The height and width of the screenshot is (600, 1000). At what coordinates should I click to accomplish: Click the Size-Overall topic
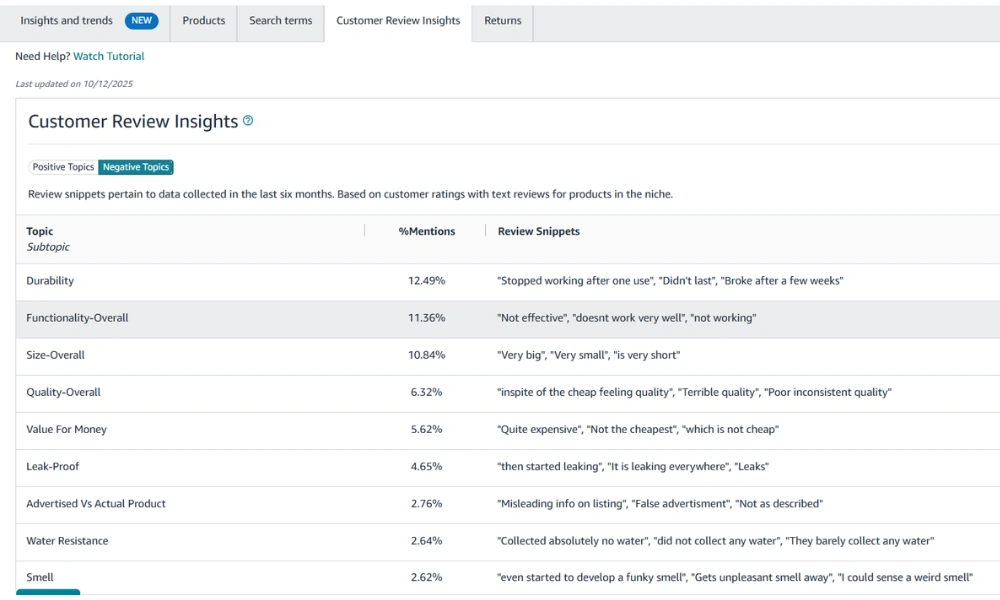(x=55, y=355)
